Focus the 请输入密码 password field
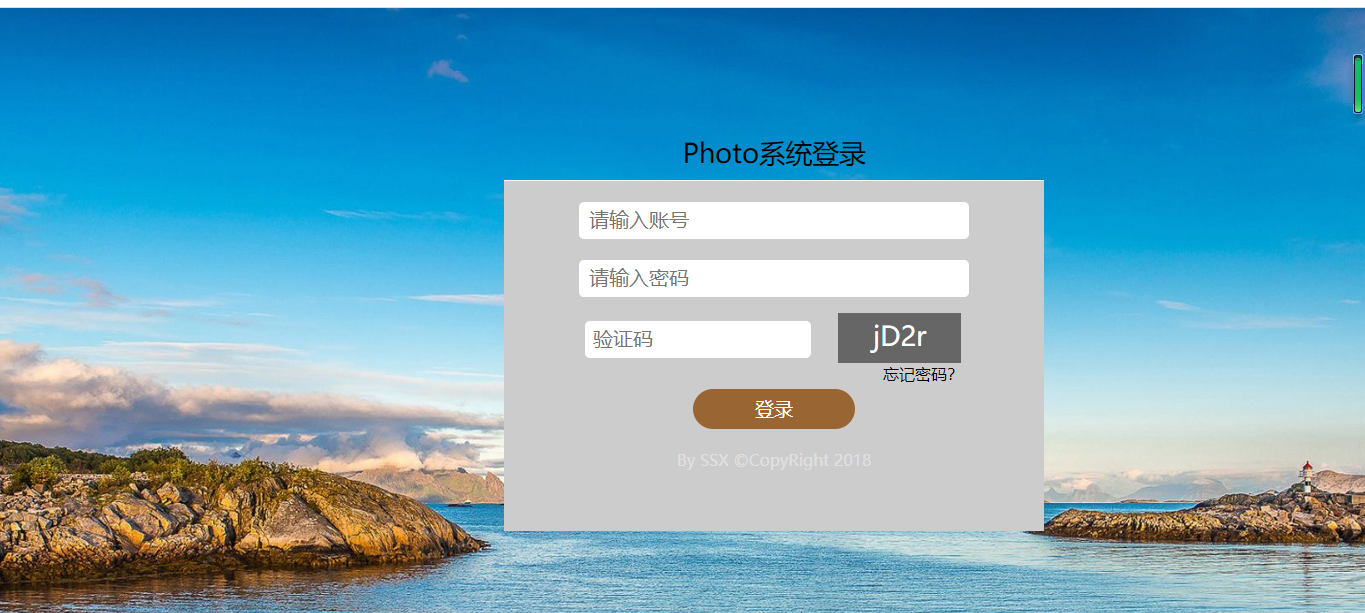This screenshot has height=613, width=1365. coord(773,278)
